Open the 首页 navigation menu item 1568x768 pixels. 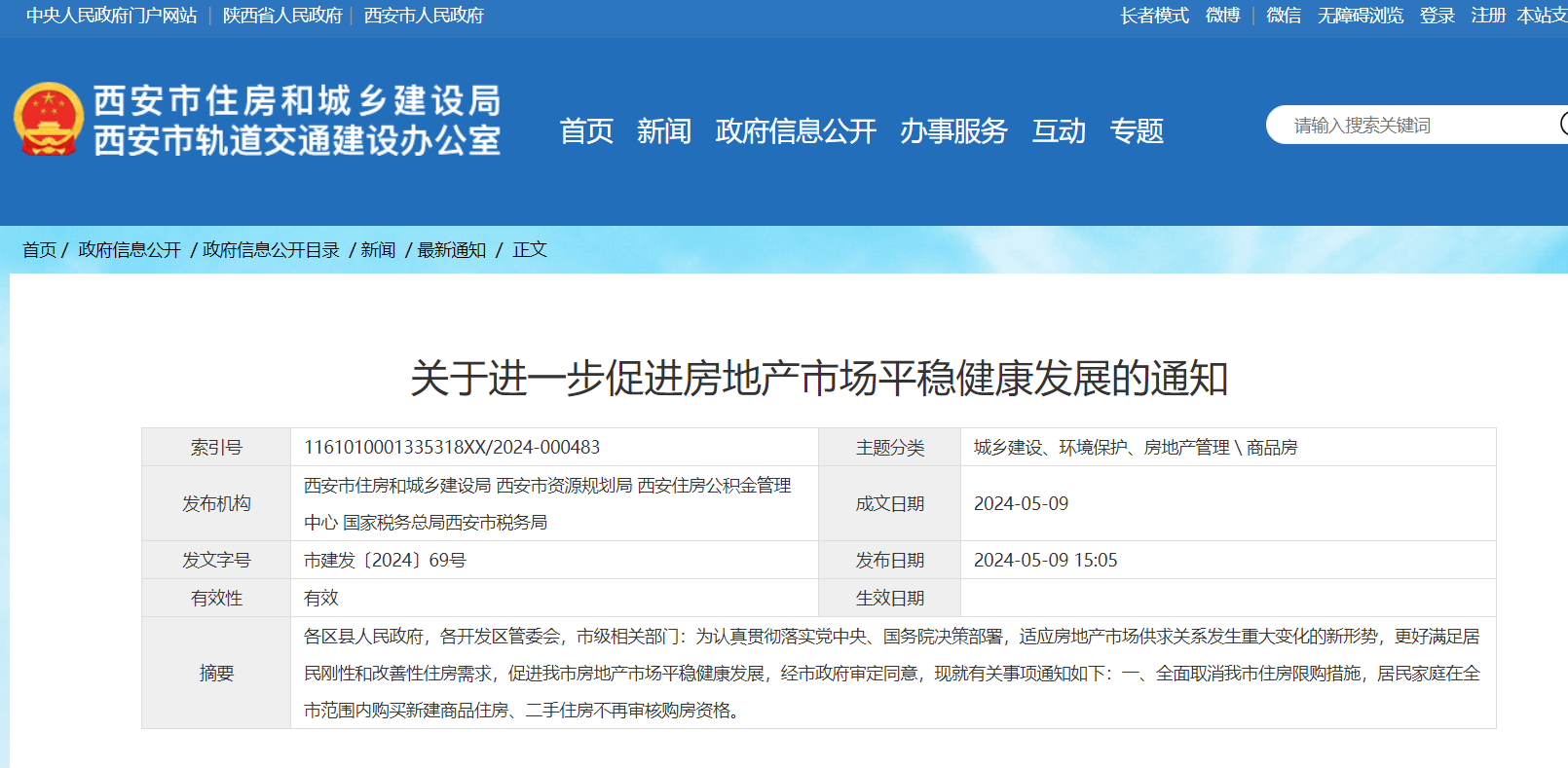pyautogui.click(x=586, y=130)
